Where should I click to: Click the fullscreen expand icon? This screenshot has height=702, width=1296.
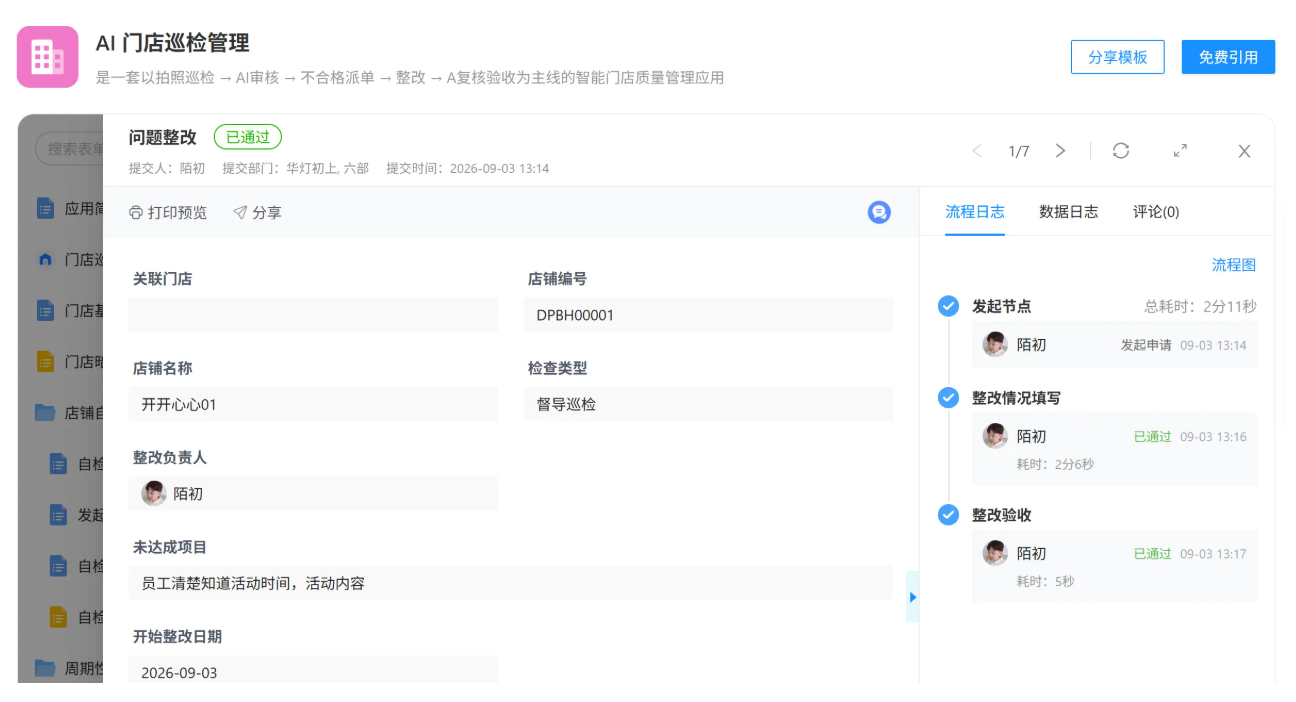tap(1180, 151)
